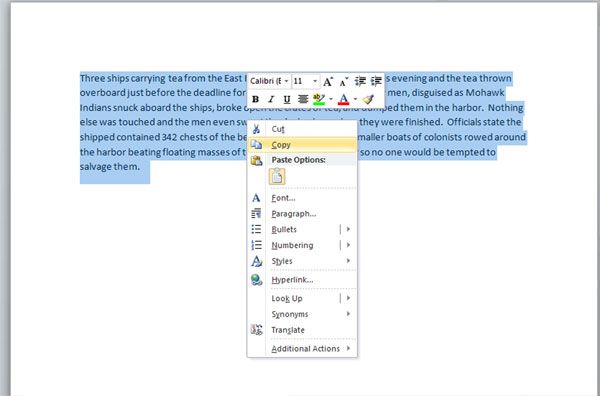The width and height of the screenshot is (600, 396).
Task: Click the Copy pages icon
Action: (x=256, y=145)
